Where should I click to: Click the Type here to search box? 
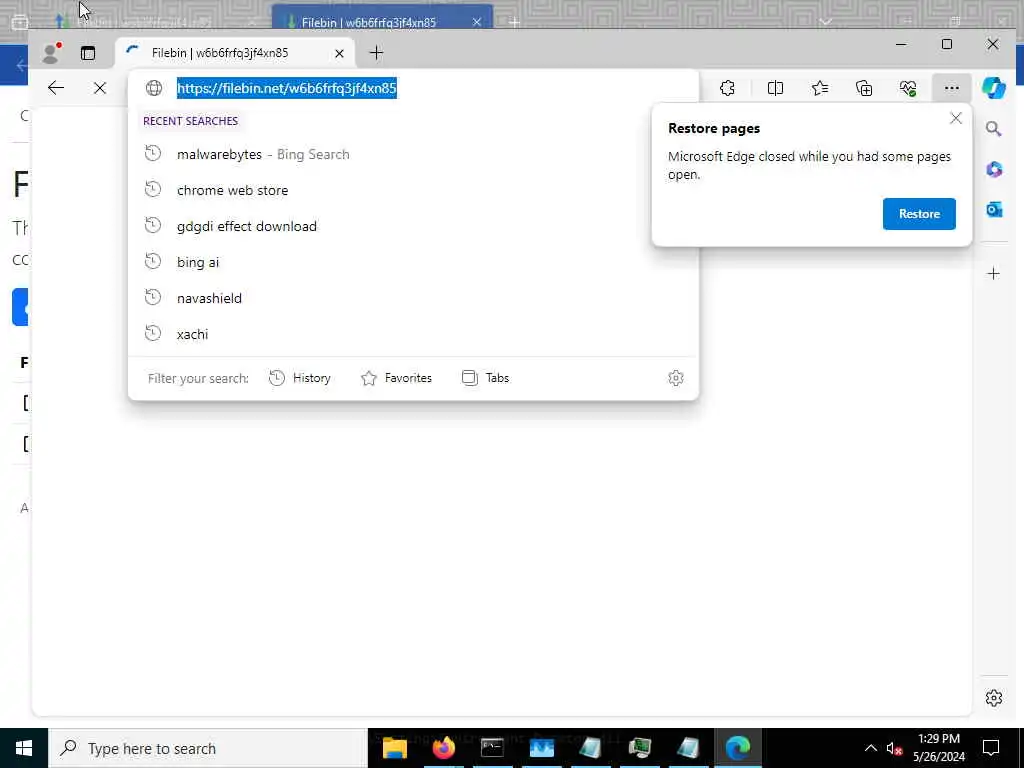[208, 748]
